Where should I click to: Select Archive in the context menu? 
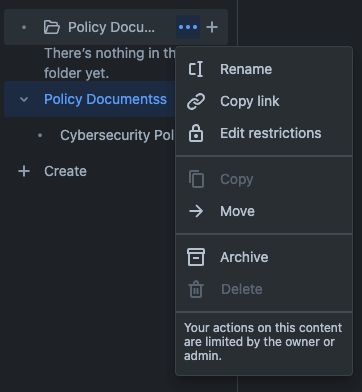tap(264, 257)
